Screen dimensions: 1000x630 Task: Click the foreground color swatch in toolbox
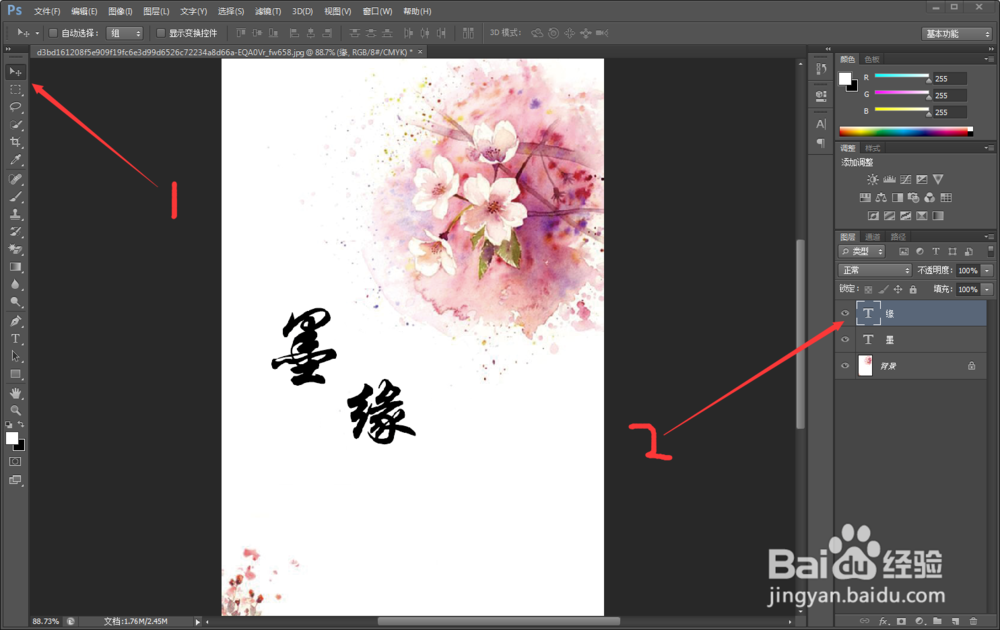[x=12, y=438]
